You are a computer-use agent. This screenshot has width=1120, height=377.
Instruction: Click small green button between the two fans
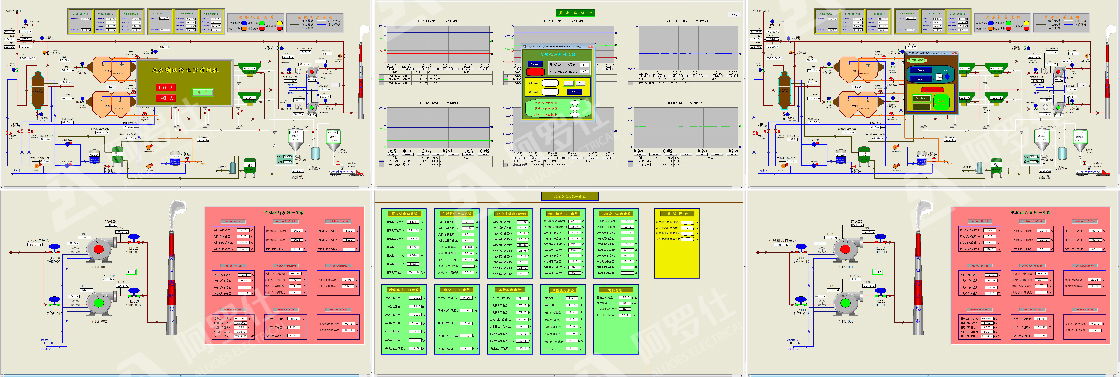click(x=130, y=271)
